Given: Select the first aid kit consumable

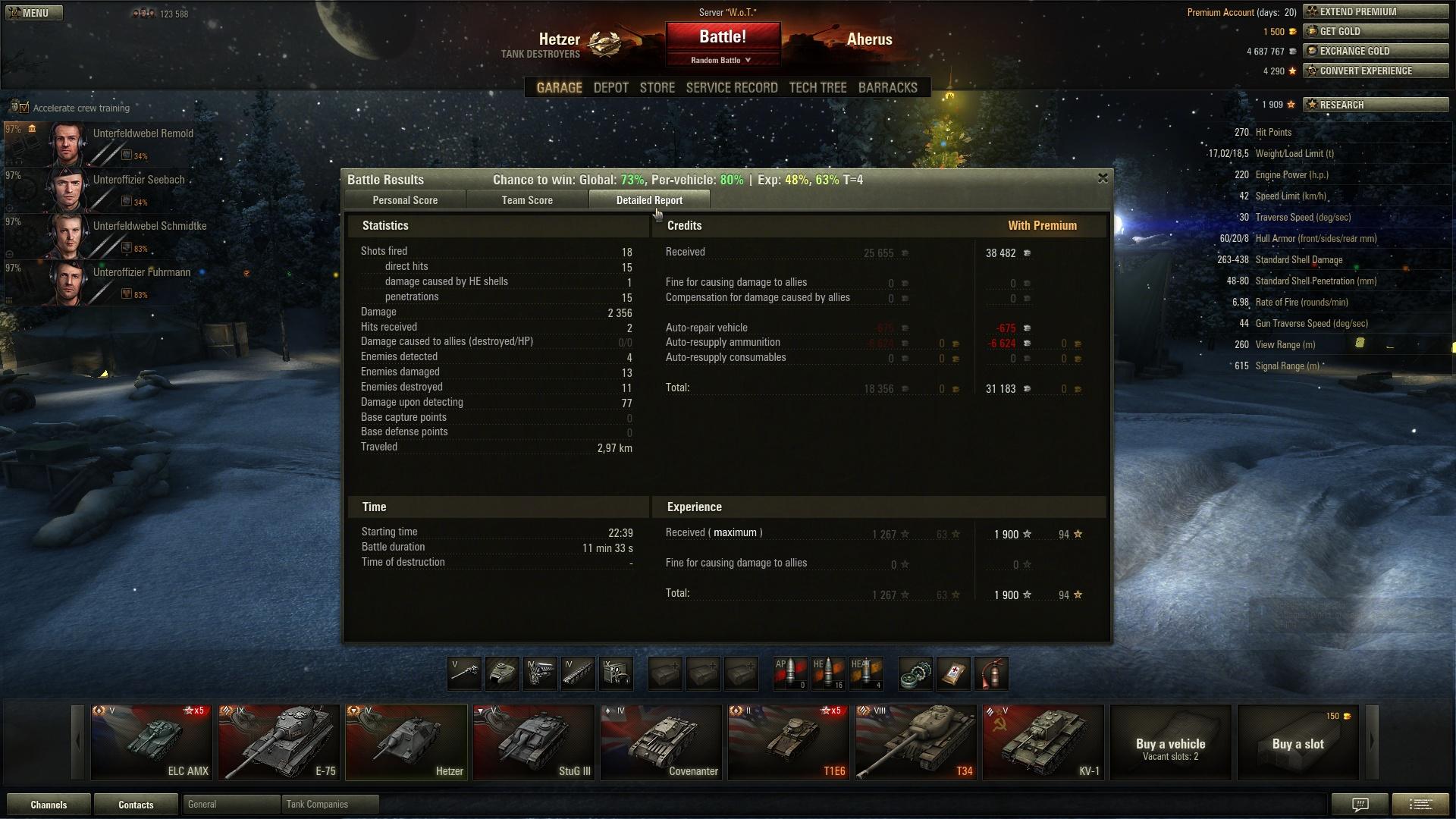Looking at the screenshot, I should point(953,673).
